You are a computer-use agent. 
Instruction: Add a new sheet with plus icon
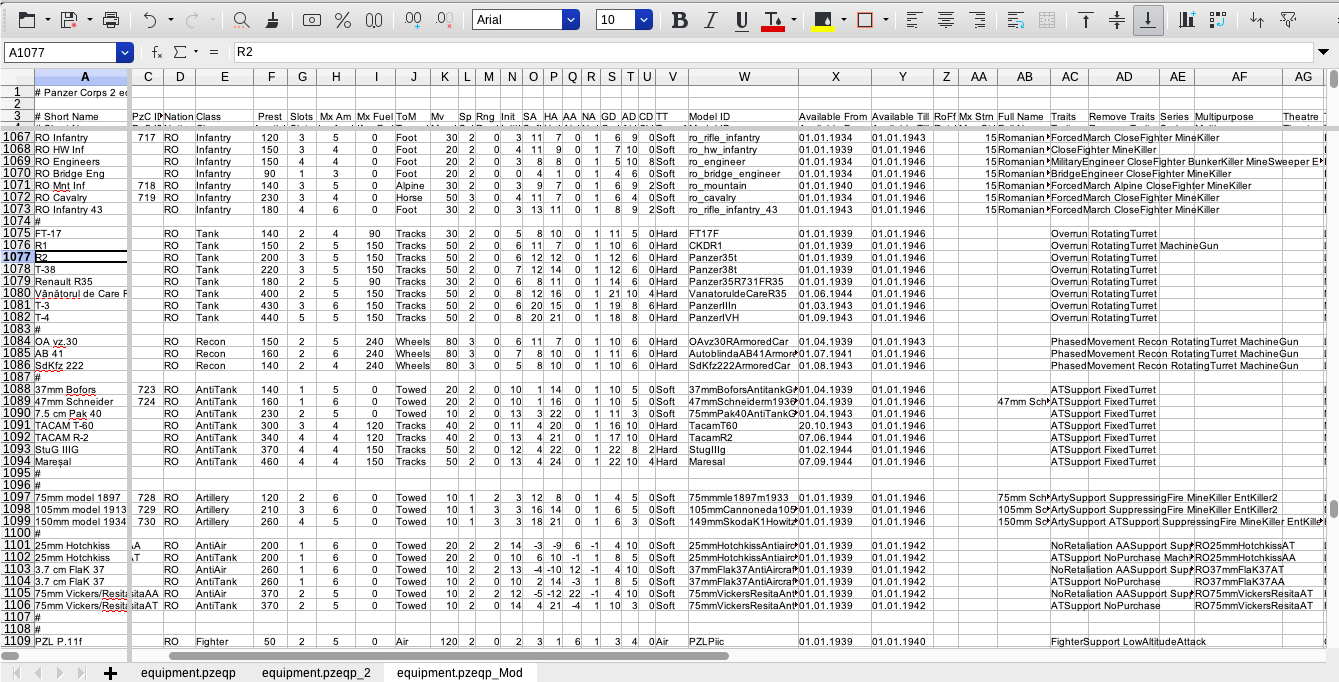coord(110,673)
